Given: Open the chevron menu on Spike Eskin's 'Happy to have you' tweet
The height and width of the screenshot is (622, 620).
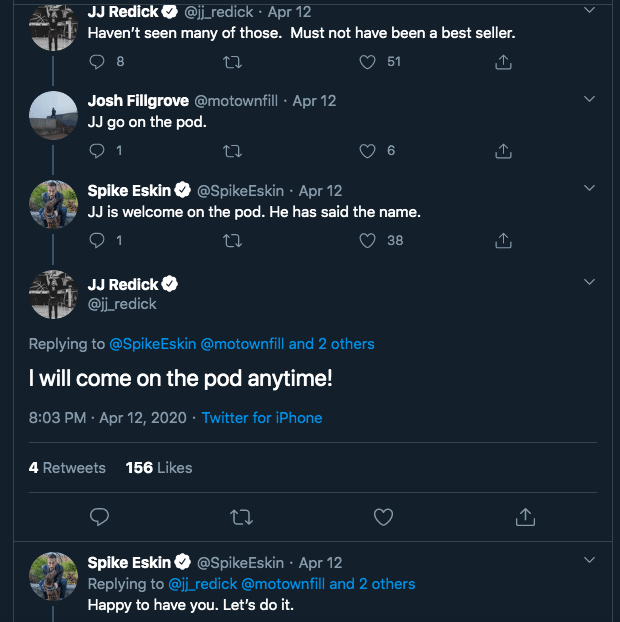Looking at the screenshot, I should [589, 562].
